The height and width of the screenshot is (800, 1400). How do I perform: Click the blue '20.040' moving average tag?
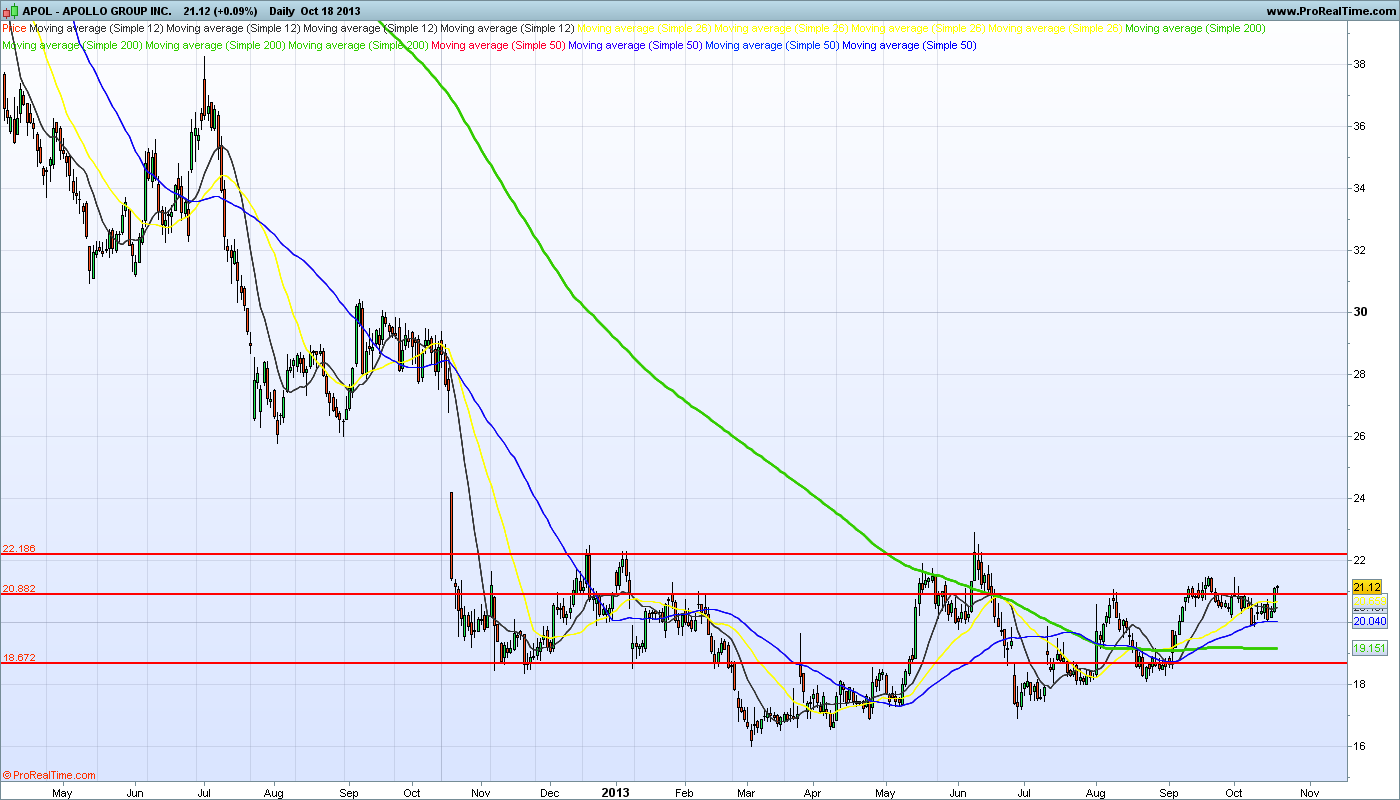click(1369, 621)
